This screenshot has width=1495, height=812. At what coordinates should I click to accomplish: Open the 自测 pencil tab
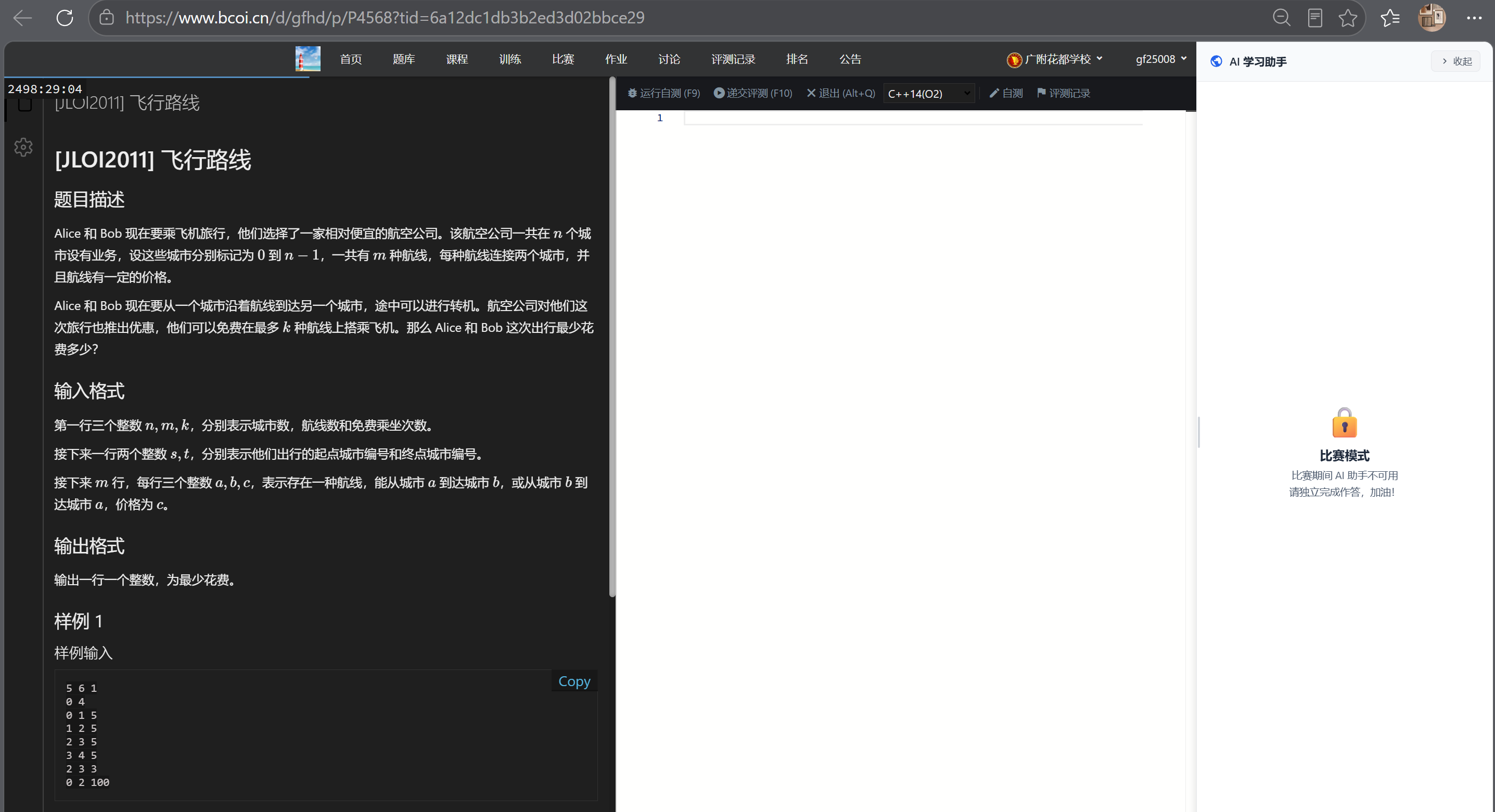click(1006, 93)
